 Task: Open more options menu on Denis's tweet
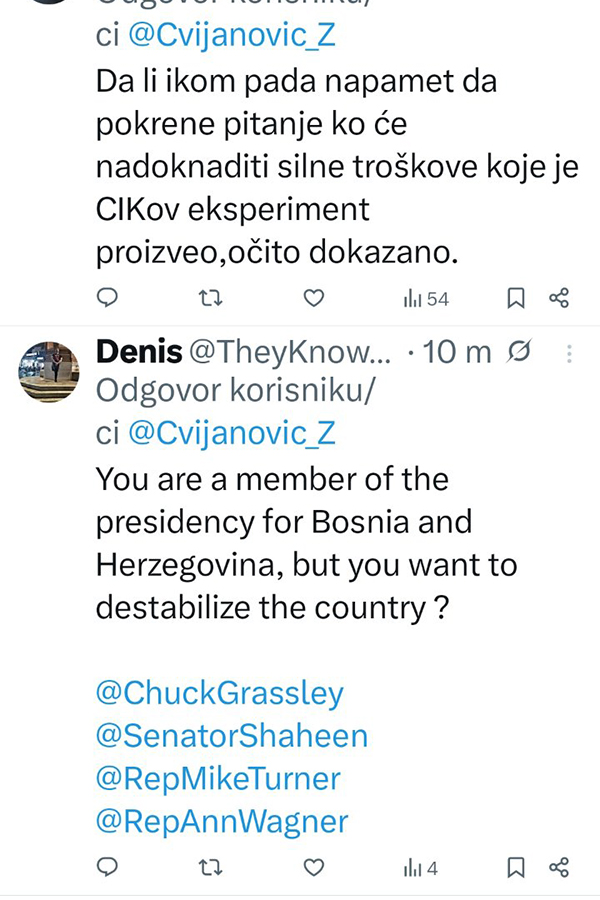click(x=569, y=353)
